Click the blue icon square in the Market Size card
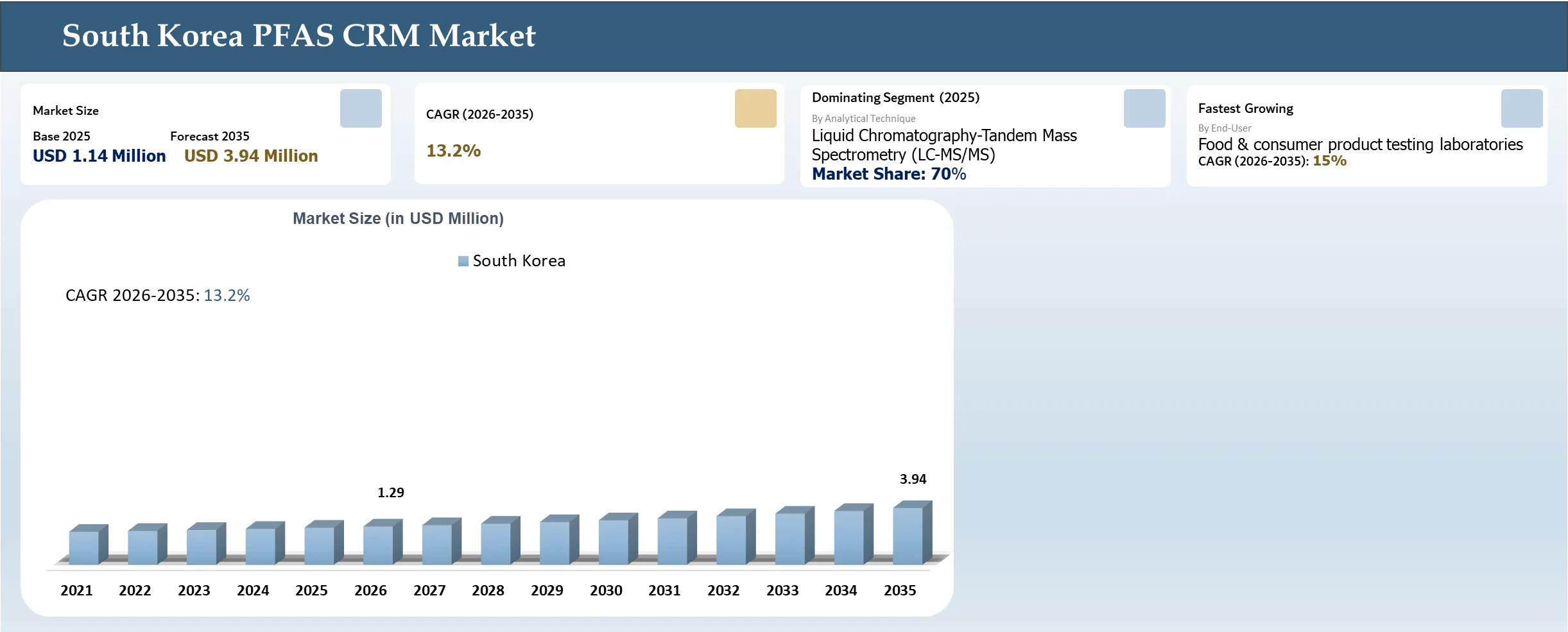 (361, 108)
